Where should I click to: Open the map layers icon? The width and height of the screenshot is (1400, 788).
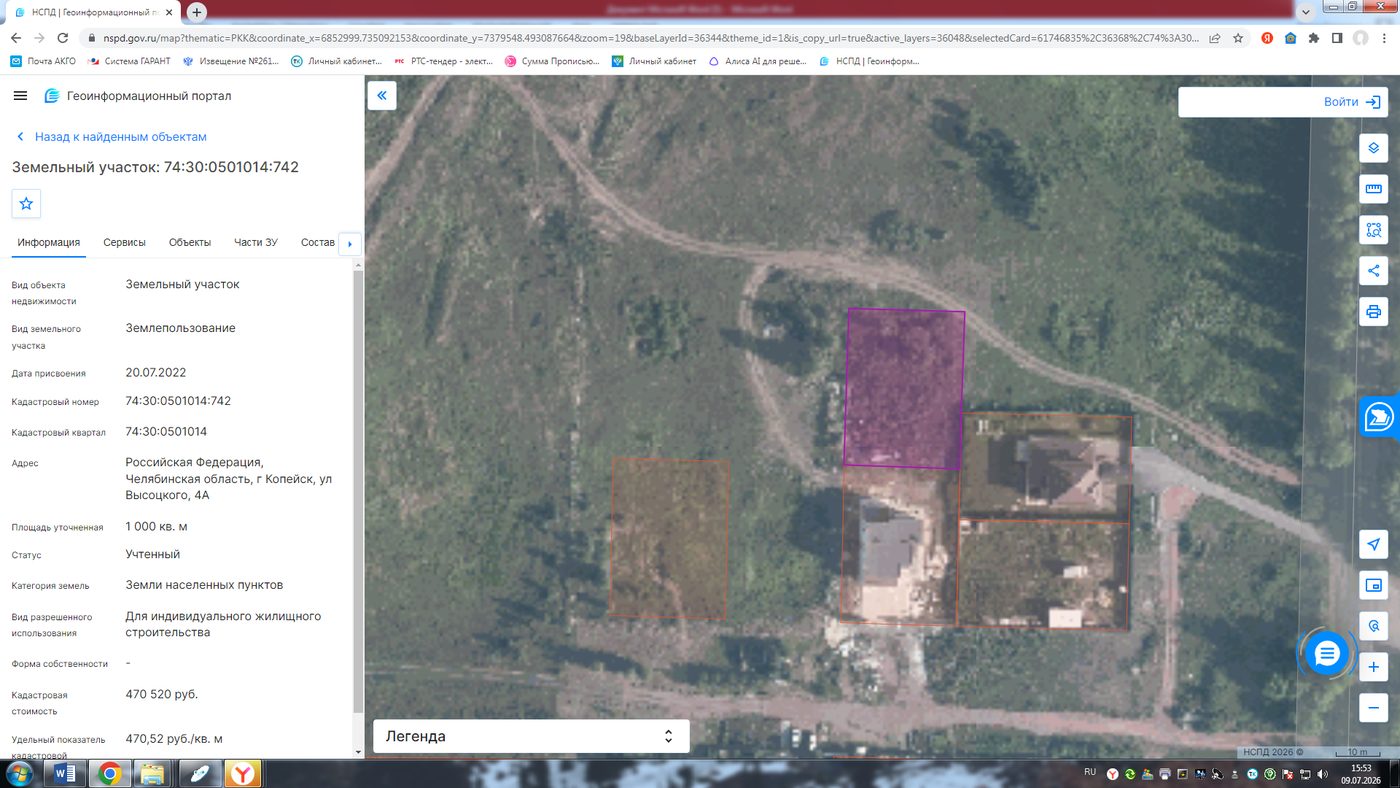point(1373,148)
